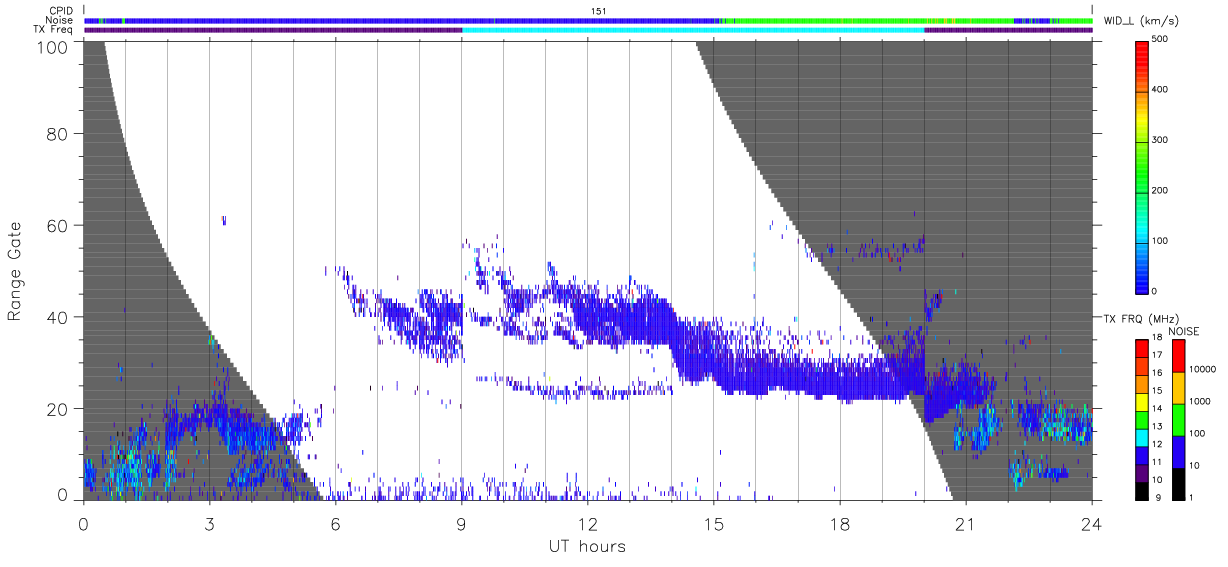This screenshot has width=1228, height=567.
Task: Click the "Range Gate" y-axis title
Action: pos(15,270)
